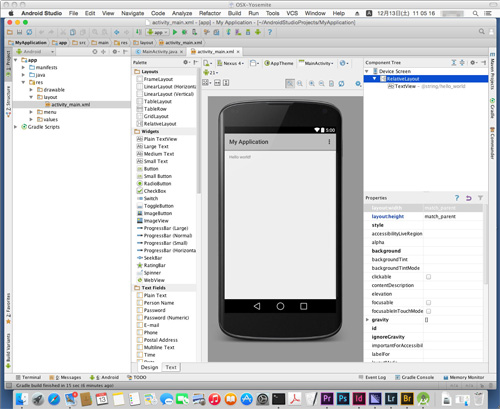Click the Palette settings gear icon
Screen dimensions: 500x409
point(186,62)
